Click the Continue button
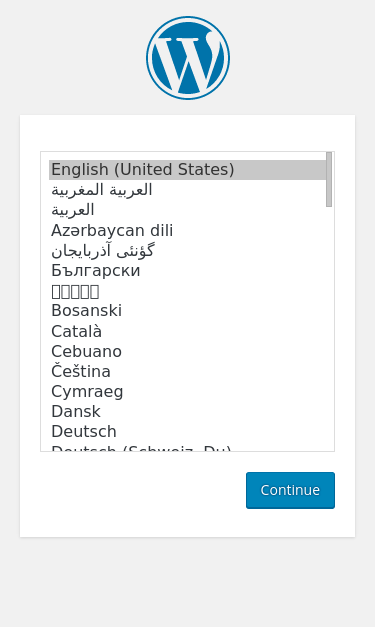Screen dimensions: 375x627 tap(290, 490)
